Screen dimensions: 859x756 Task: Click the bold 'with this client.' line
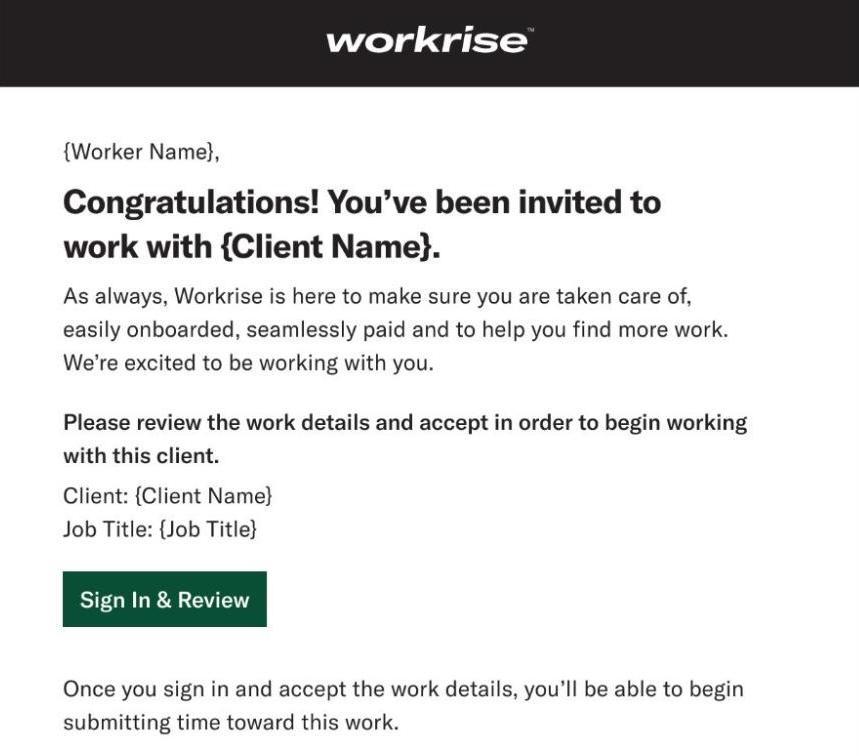pyautogui.click(x=141, y=456)
